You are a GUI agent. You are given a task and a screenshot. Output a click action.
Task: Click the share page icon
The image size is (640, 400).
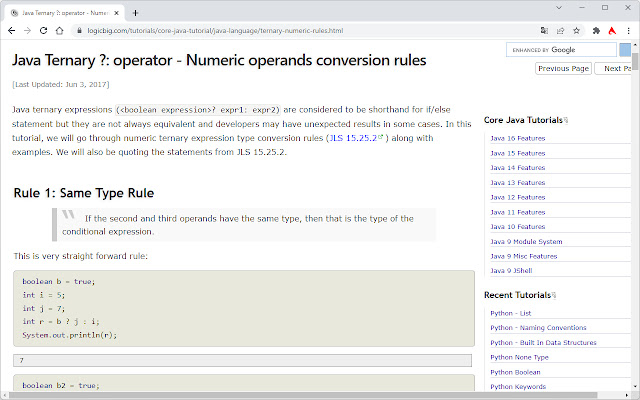560,31
